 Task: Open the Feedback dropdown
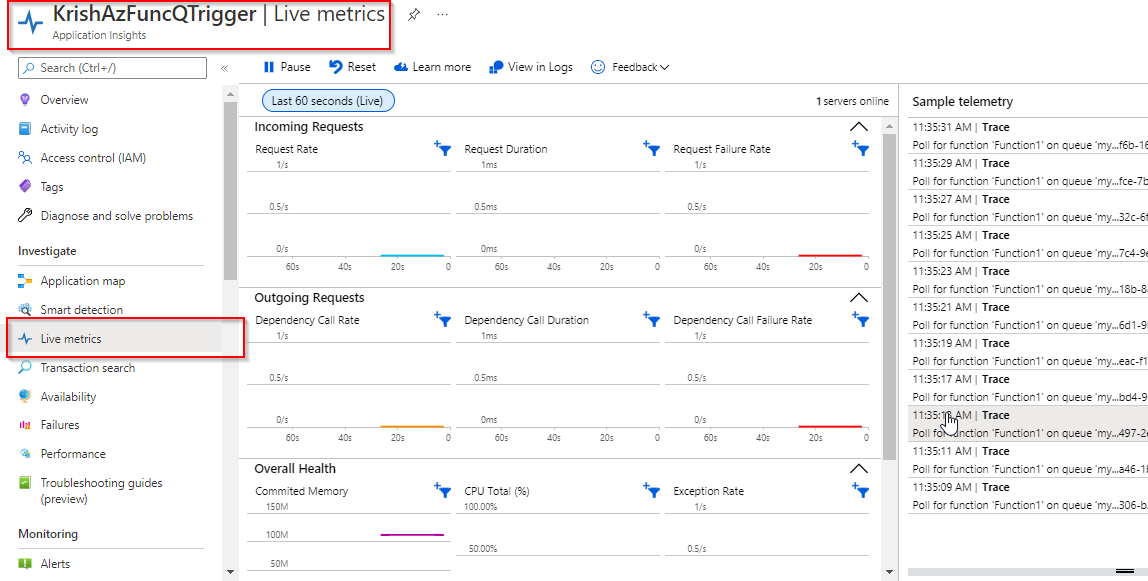coord(630,67)
